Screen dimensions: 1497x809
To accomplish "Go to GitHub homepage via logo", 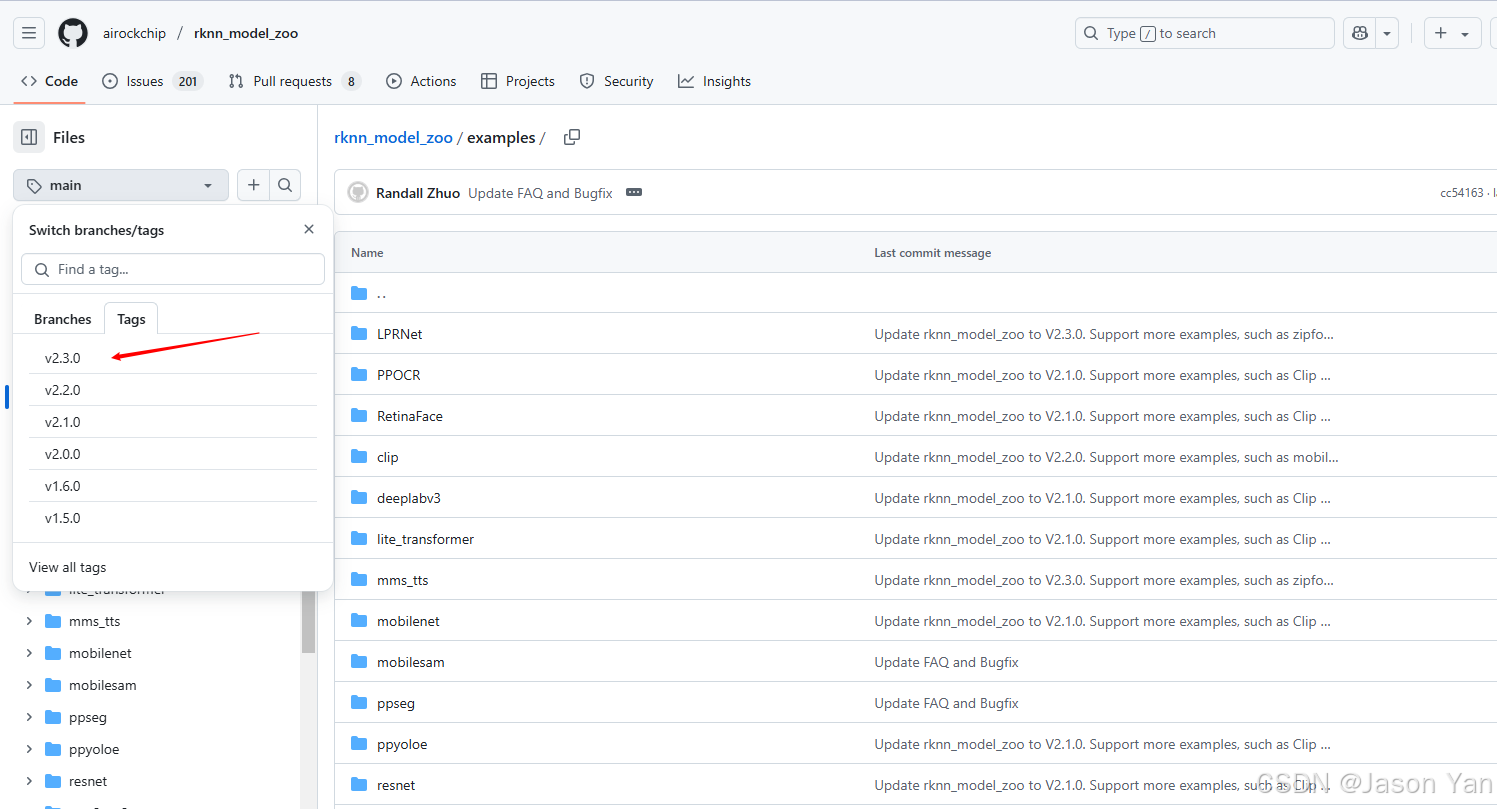I will pyautogui.click(x=73, y=33).
